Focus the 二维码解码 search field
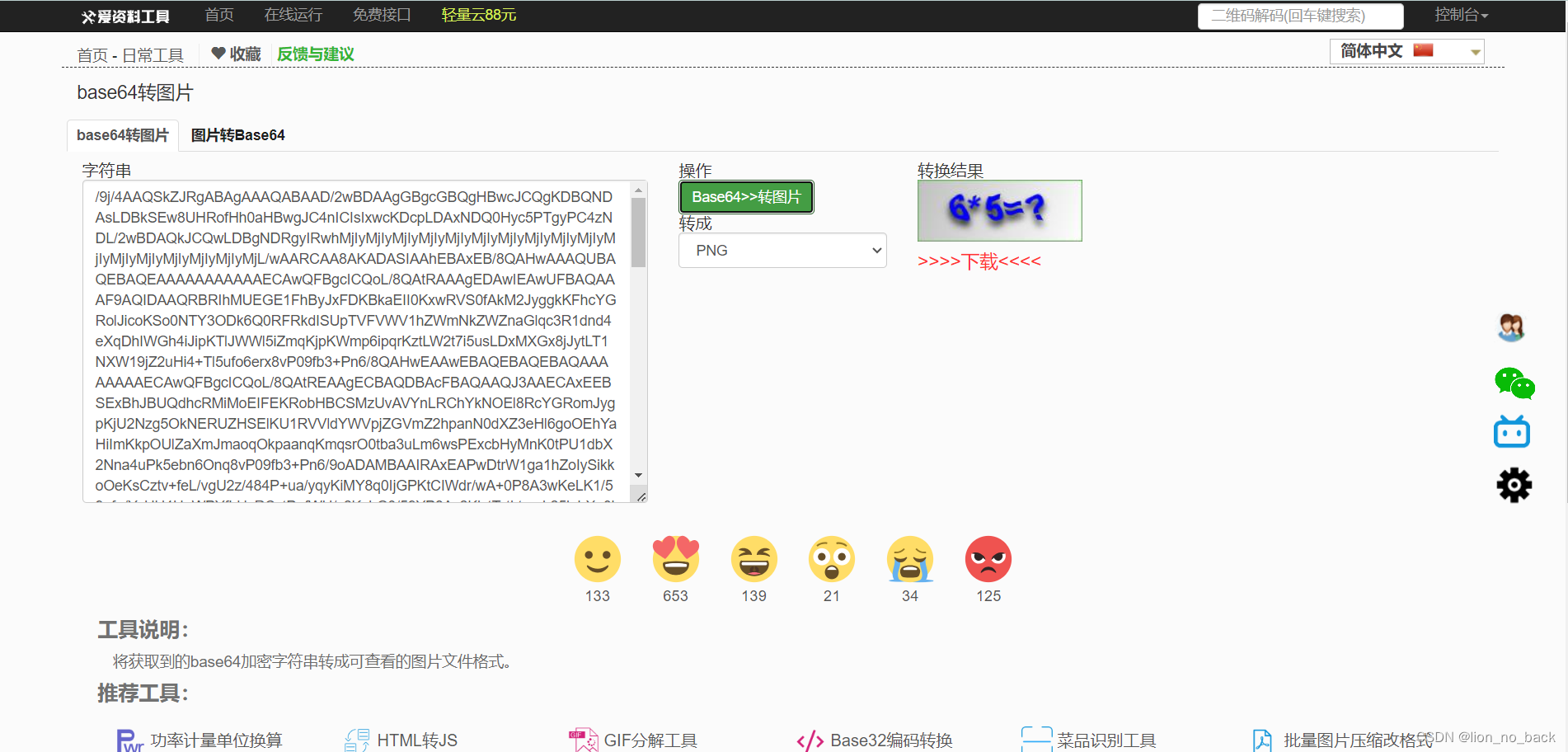1568x752 pixels. 1300,16
